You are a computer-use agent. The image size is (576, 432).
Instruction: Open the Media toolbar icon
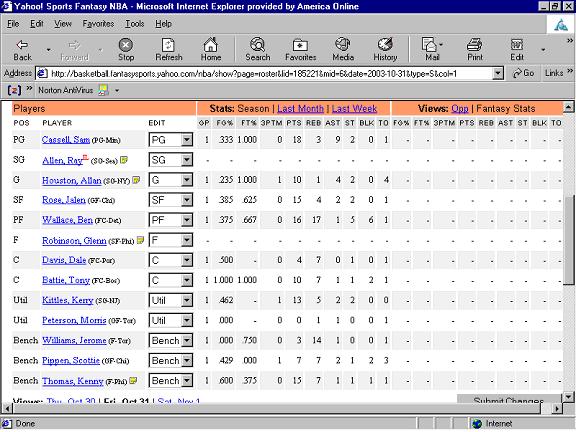tap(343, 44)
